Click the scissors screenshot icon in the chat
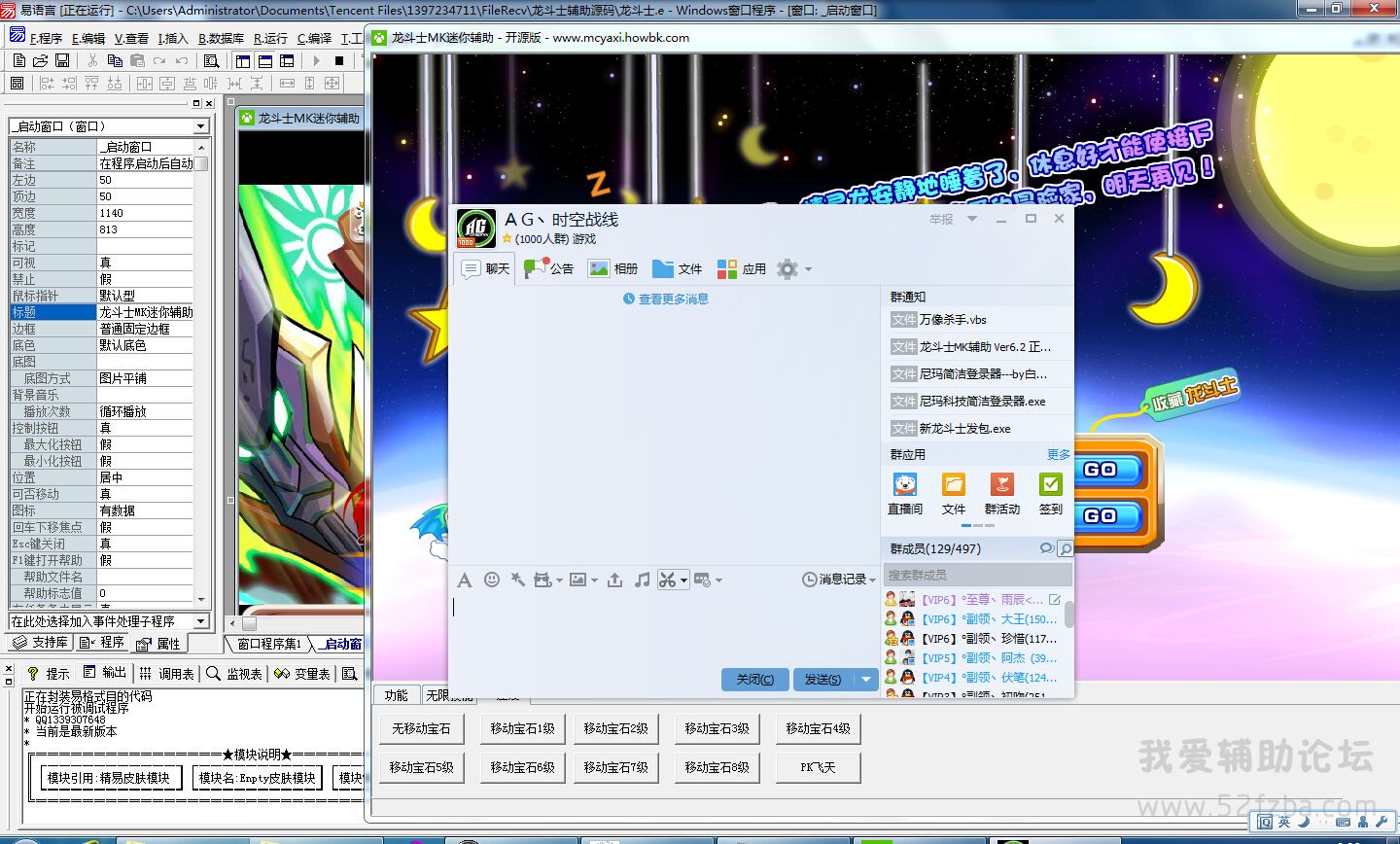 pyautogui.click(x=667, y=580)
